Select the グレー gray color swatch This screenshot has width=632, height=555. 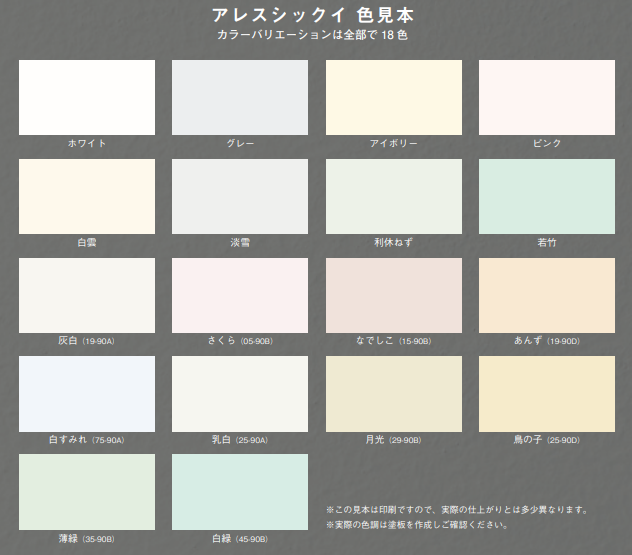[x=240, y=97]
